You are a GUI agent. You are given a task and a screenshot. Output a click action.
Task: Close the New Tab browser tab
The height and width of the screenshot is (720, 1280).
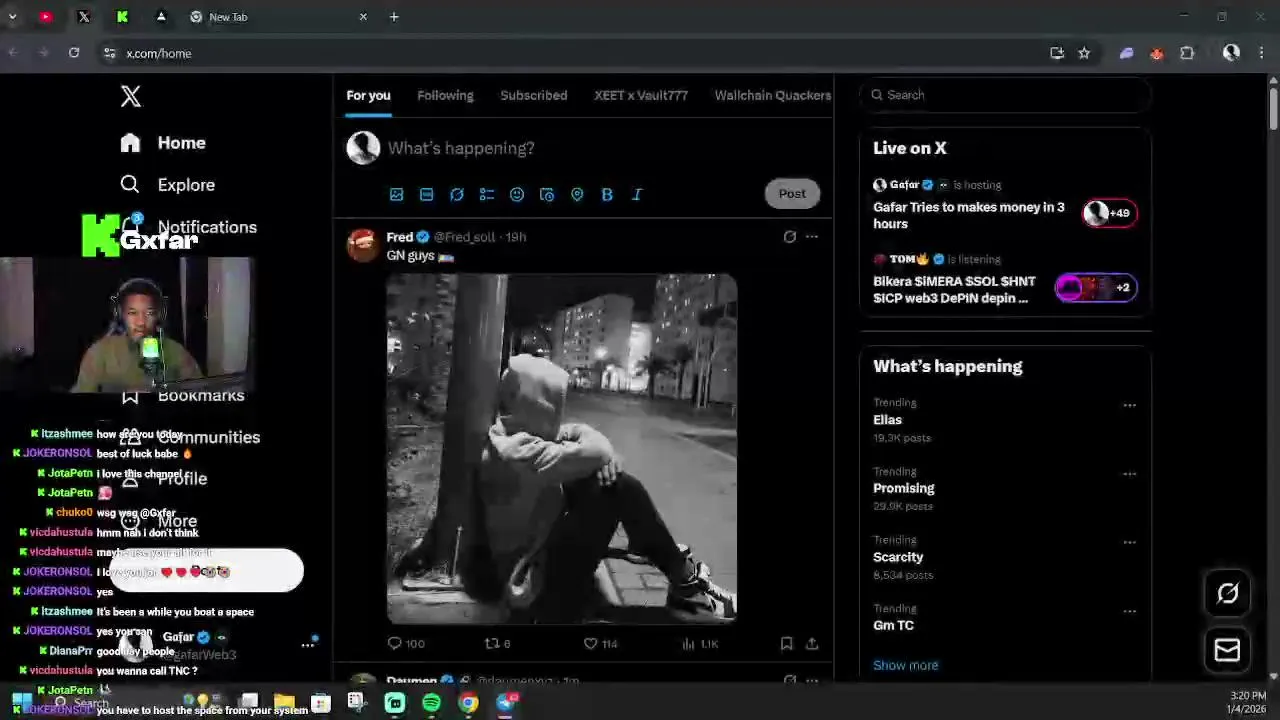[363, 17]
